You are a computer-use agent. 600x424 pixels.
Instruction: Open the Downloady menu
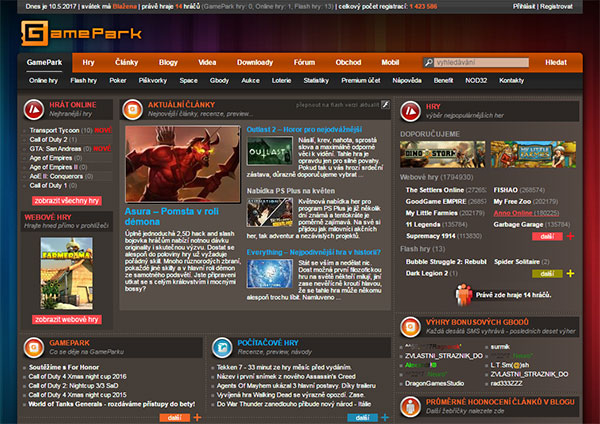click(x=255, y=62)
